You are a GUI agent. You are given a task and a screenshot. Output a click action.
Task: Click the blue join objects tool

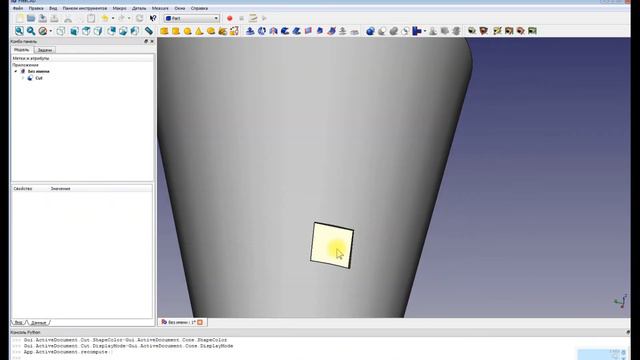[416, 31]
